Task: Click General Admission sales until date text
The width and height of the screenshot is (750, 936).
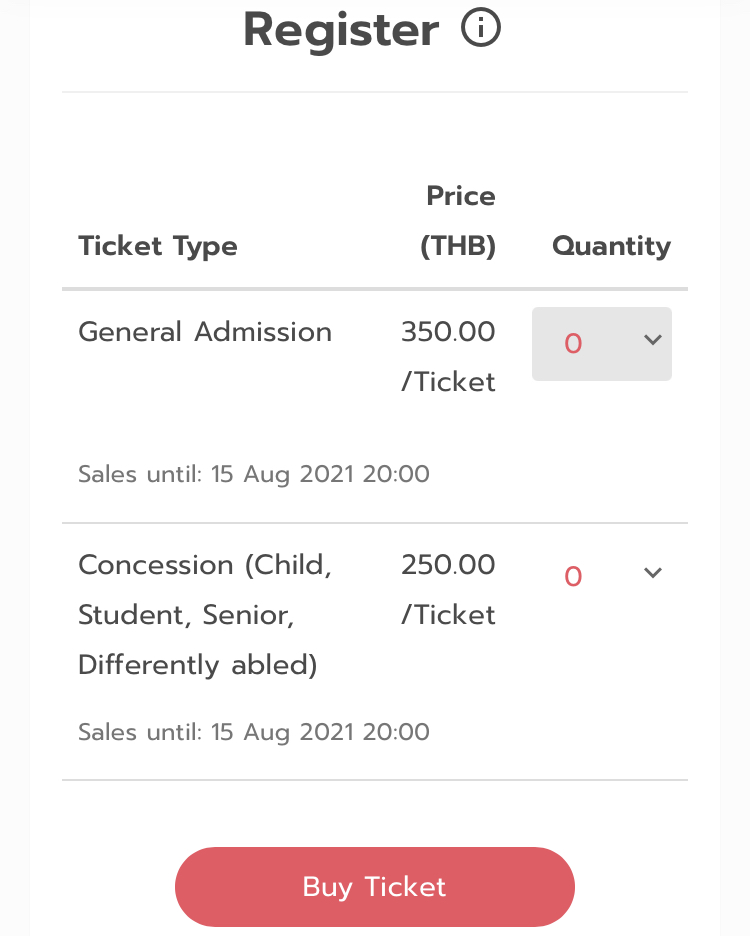Action: (254, 475)
